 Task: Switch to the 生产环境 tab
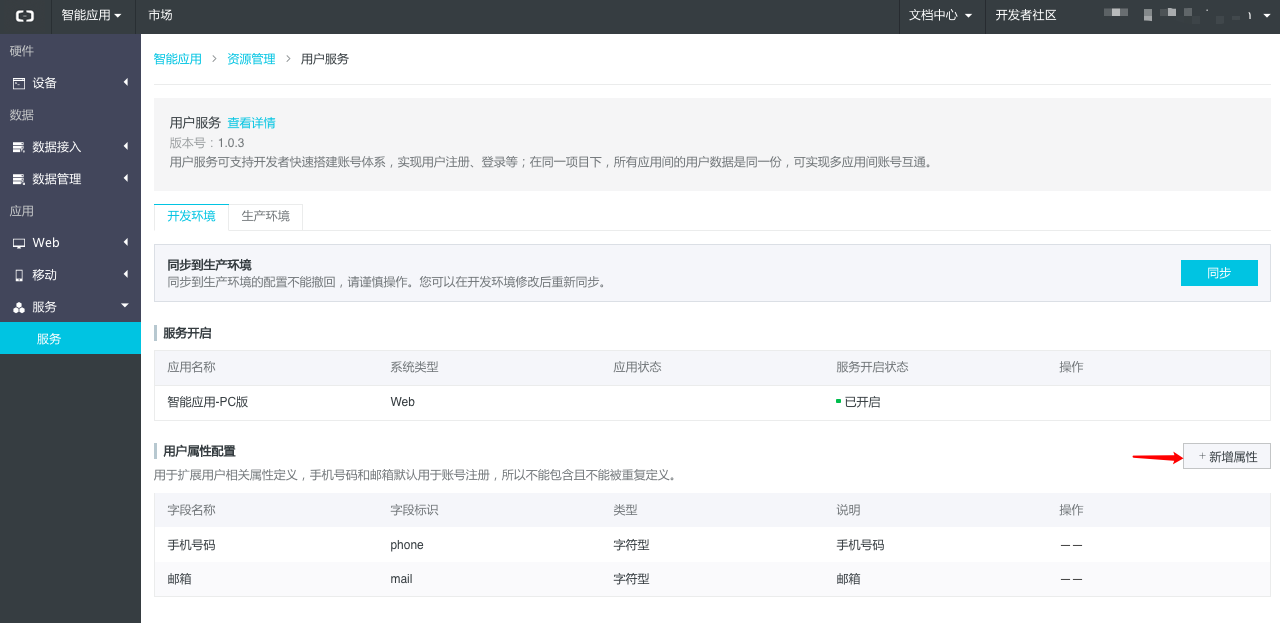click(265, 217)
